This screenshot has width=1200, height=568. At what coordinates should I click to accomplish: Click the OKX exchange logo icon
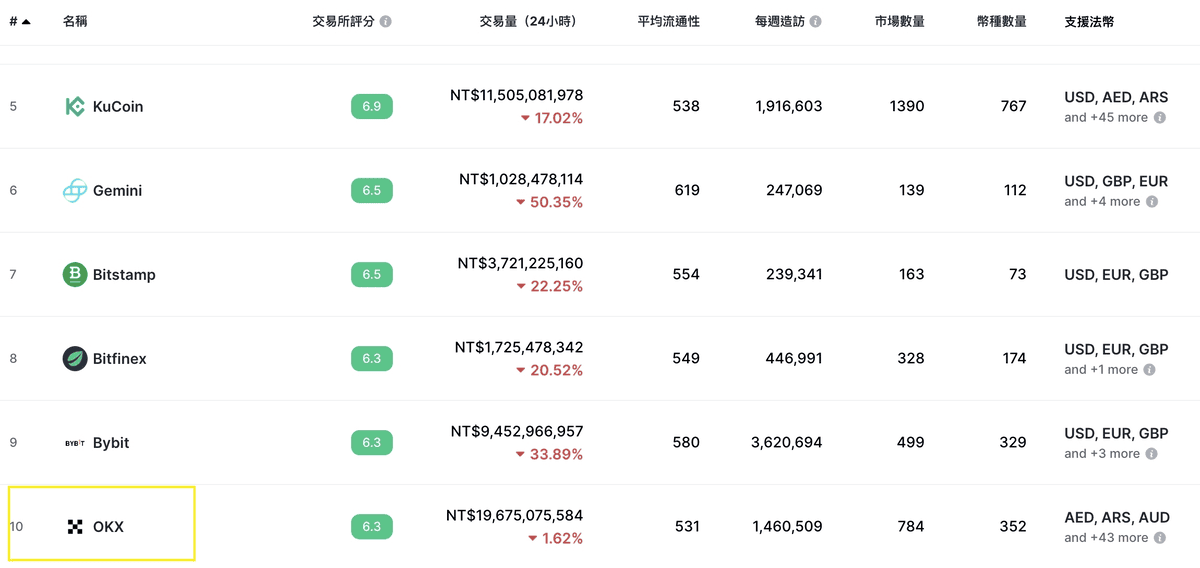click(75, 527)
